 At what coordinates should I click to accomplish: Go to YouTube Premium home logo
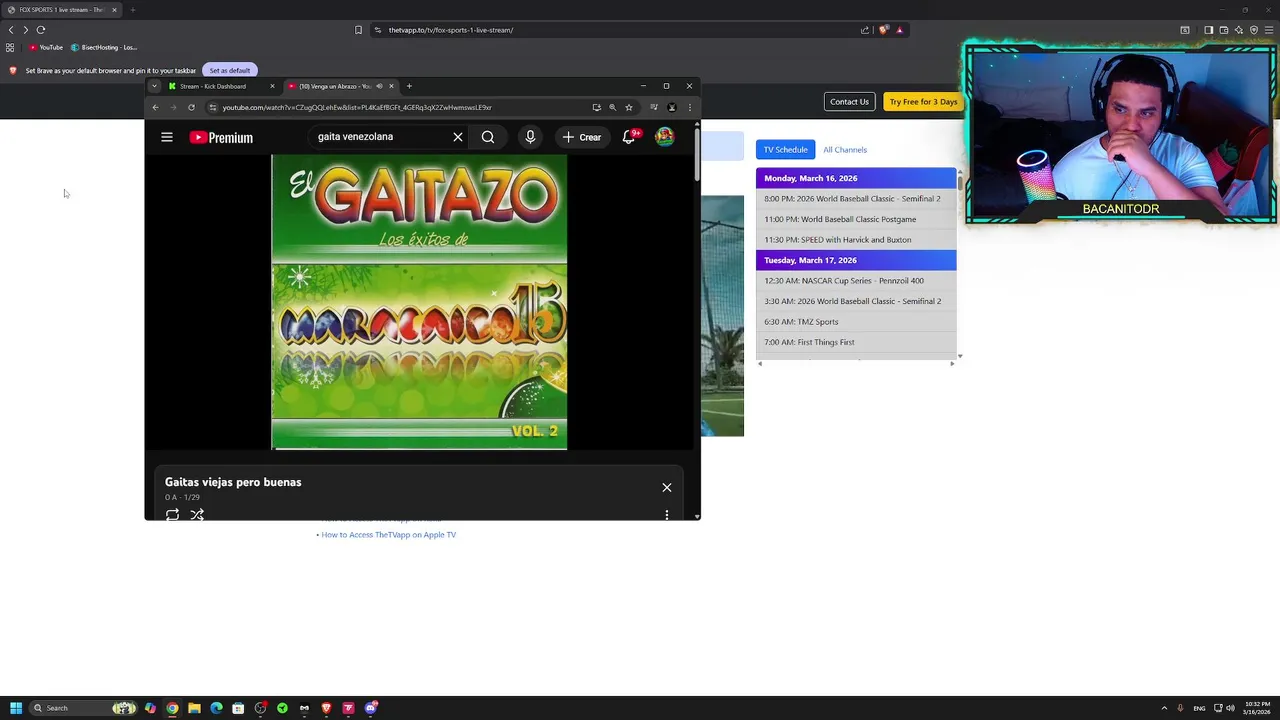[221, 137]
